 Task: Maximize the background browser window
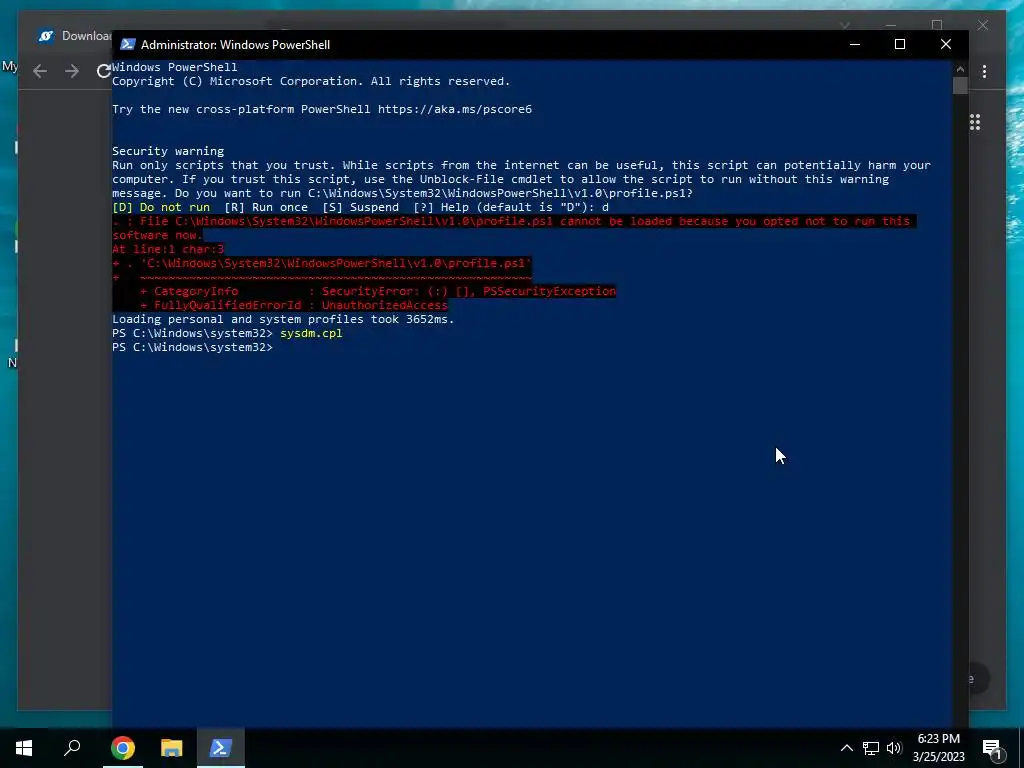[936, 25]
